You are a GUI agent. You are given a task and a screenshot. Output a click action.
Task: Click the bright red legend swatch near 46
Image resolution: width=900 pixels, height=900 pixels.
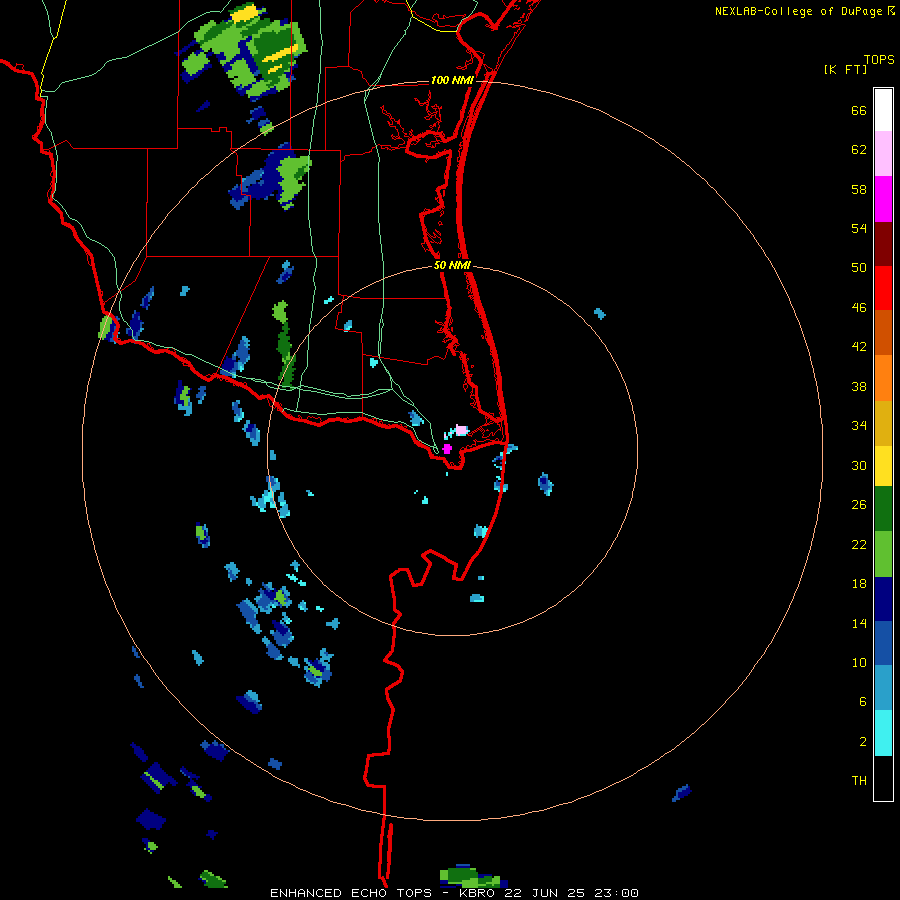click(x=883, y=288)
